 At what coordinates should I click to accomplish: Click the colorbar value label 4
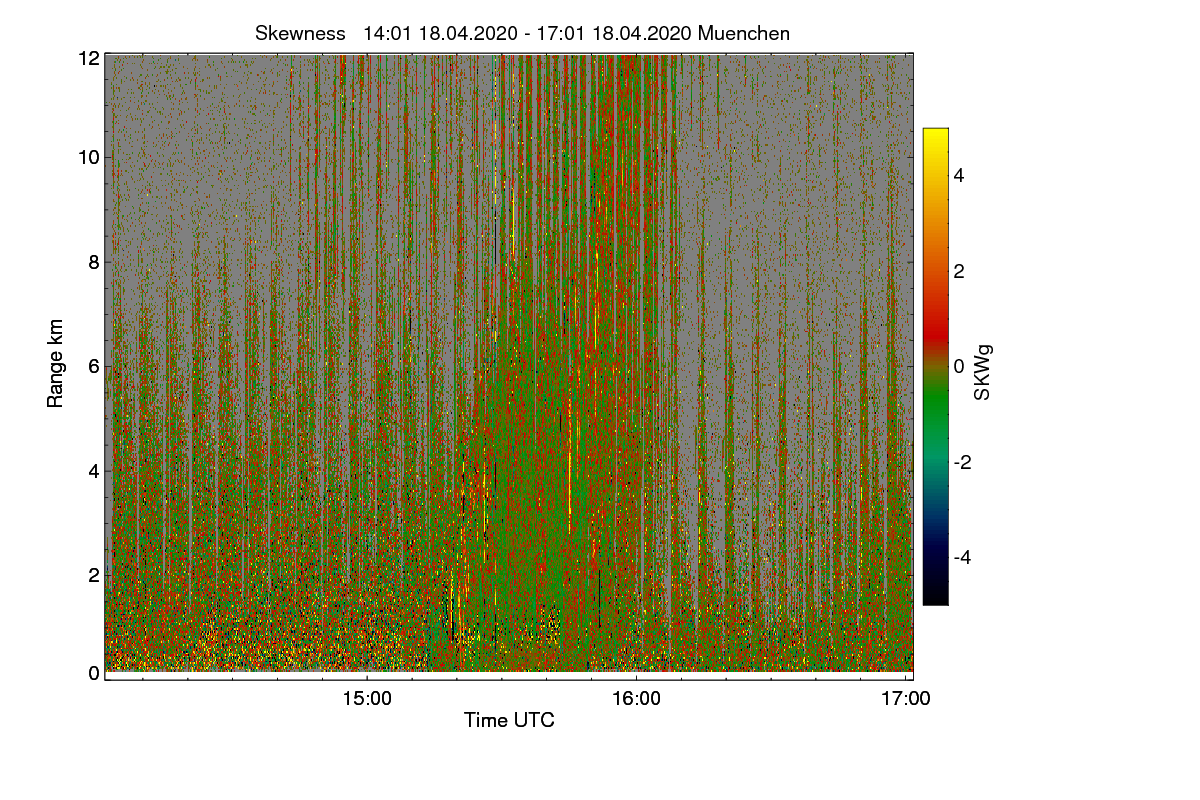pos(959,175)
